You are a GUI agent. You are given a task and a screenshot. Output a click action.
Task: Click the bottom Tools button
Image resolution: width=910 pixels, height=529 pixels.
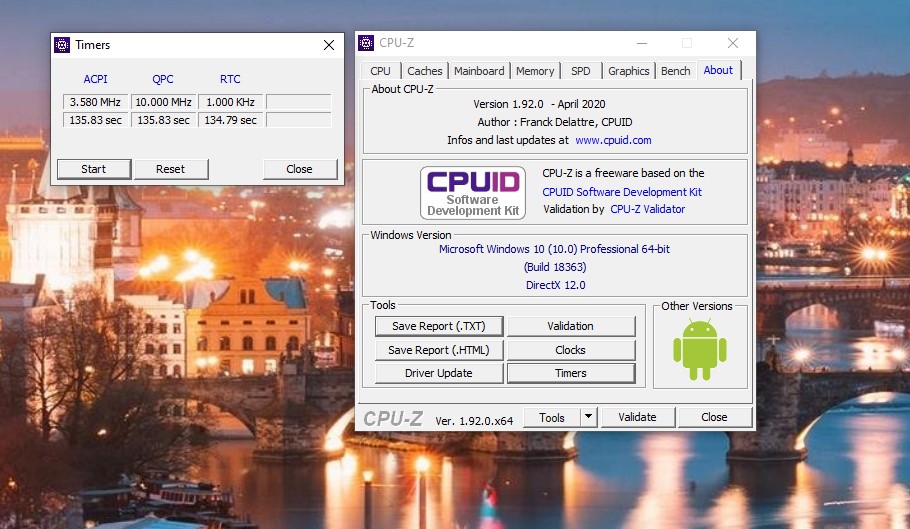(x=551, y=418)
